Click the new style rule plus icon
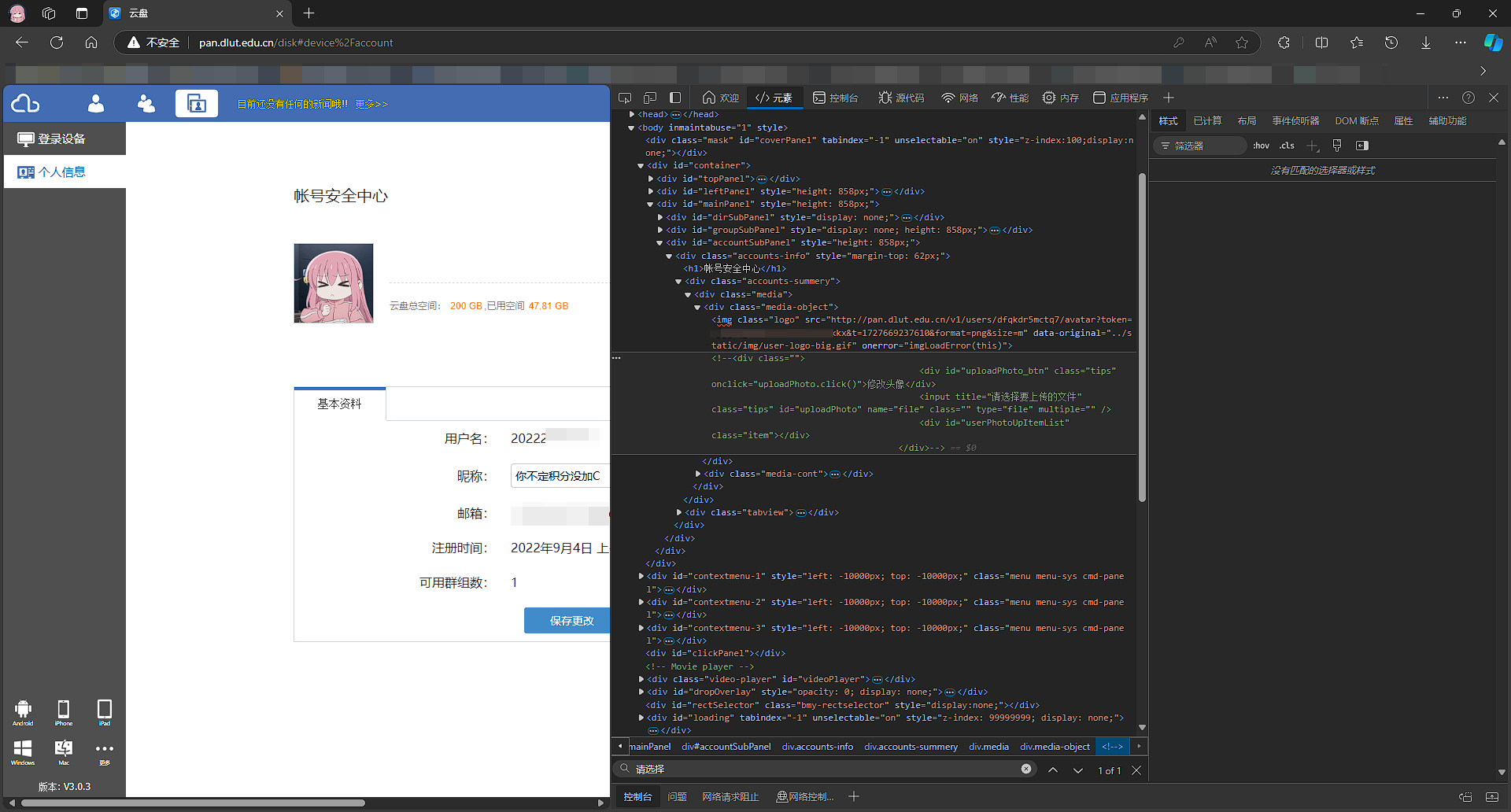The width and height of the screenshot is (1511, 812). point(1312,146)
